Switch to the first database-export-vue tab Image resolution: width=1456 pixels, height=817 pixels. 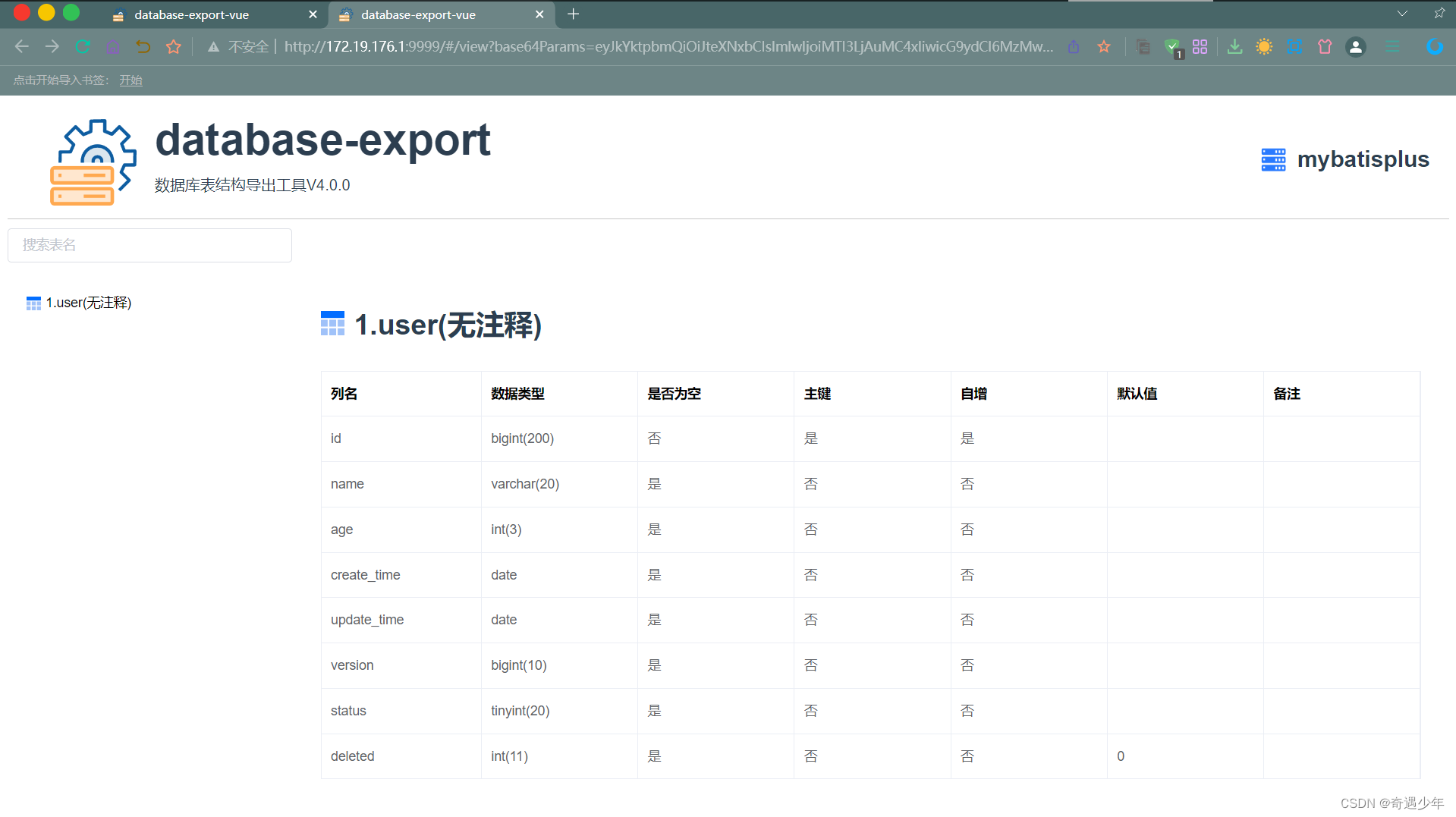point(212,14)
